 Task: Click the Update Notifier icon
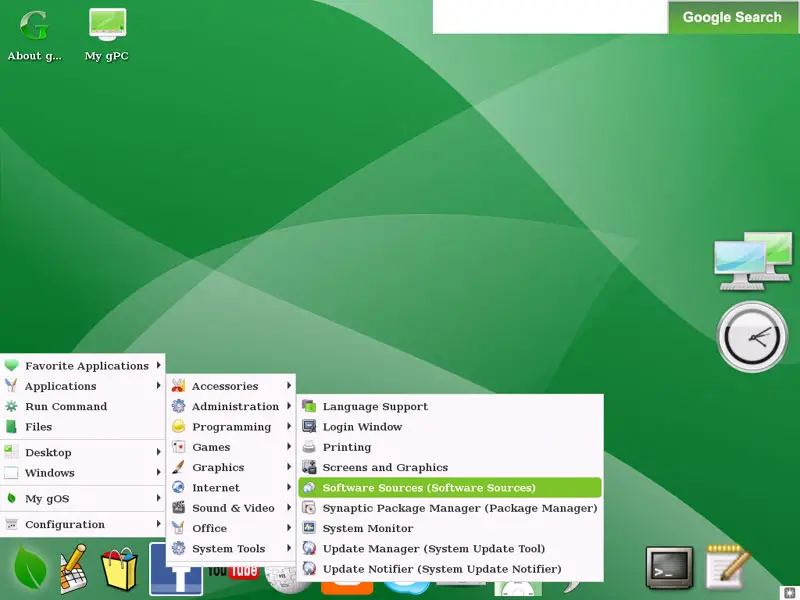point(309,568)
